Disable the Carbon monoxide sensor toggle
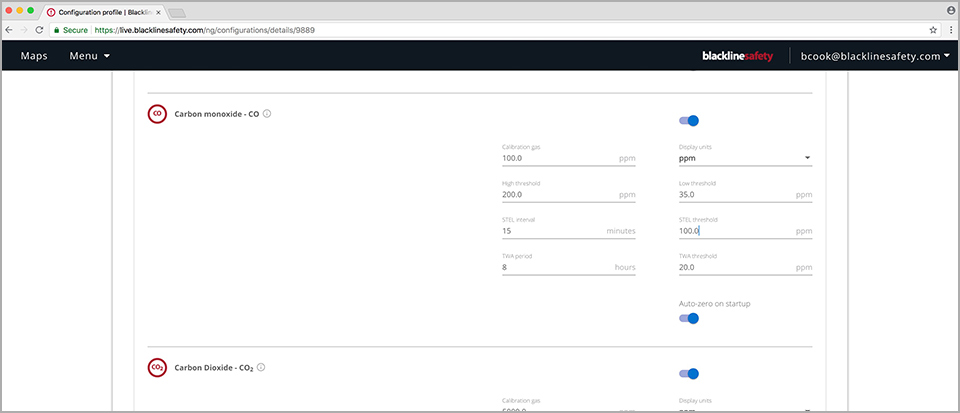The height and width of the screenshot is (413, 960). (689, 120)
